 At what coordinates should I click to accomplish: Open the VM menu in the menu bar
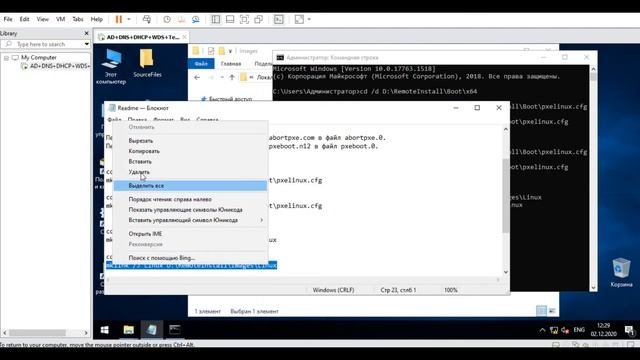pyautogui.click(x=60, y=19)
